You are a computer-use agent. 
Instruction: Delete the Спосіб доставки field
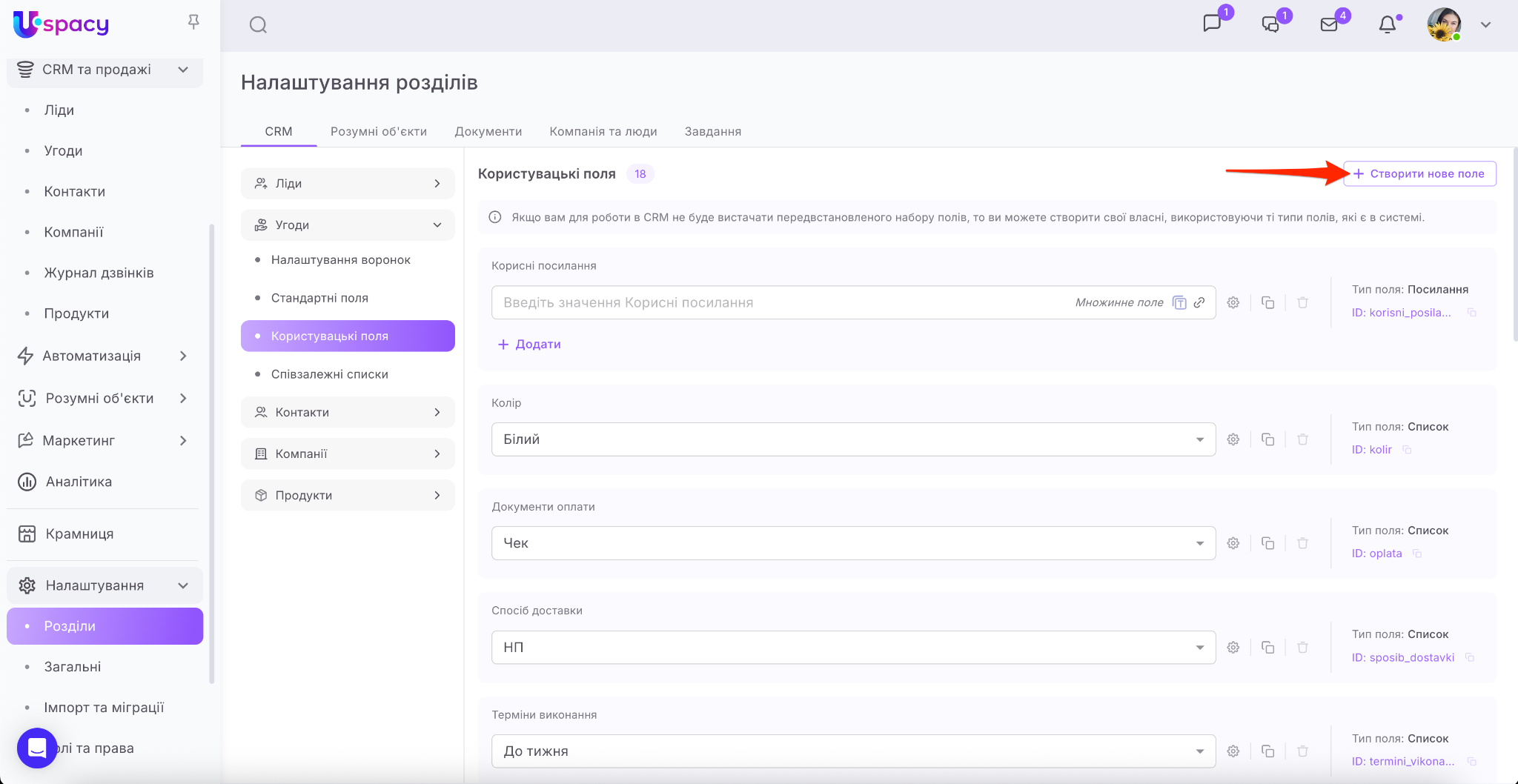pyautogui.click(x=1302, y=648)
